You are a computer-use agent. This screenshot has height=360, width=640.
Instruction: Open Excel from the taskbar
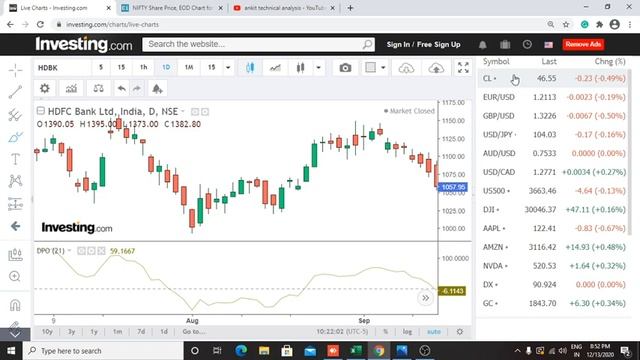click(356, 350)
